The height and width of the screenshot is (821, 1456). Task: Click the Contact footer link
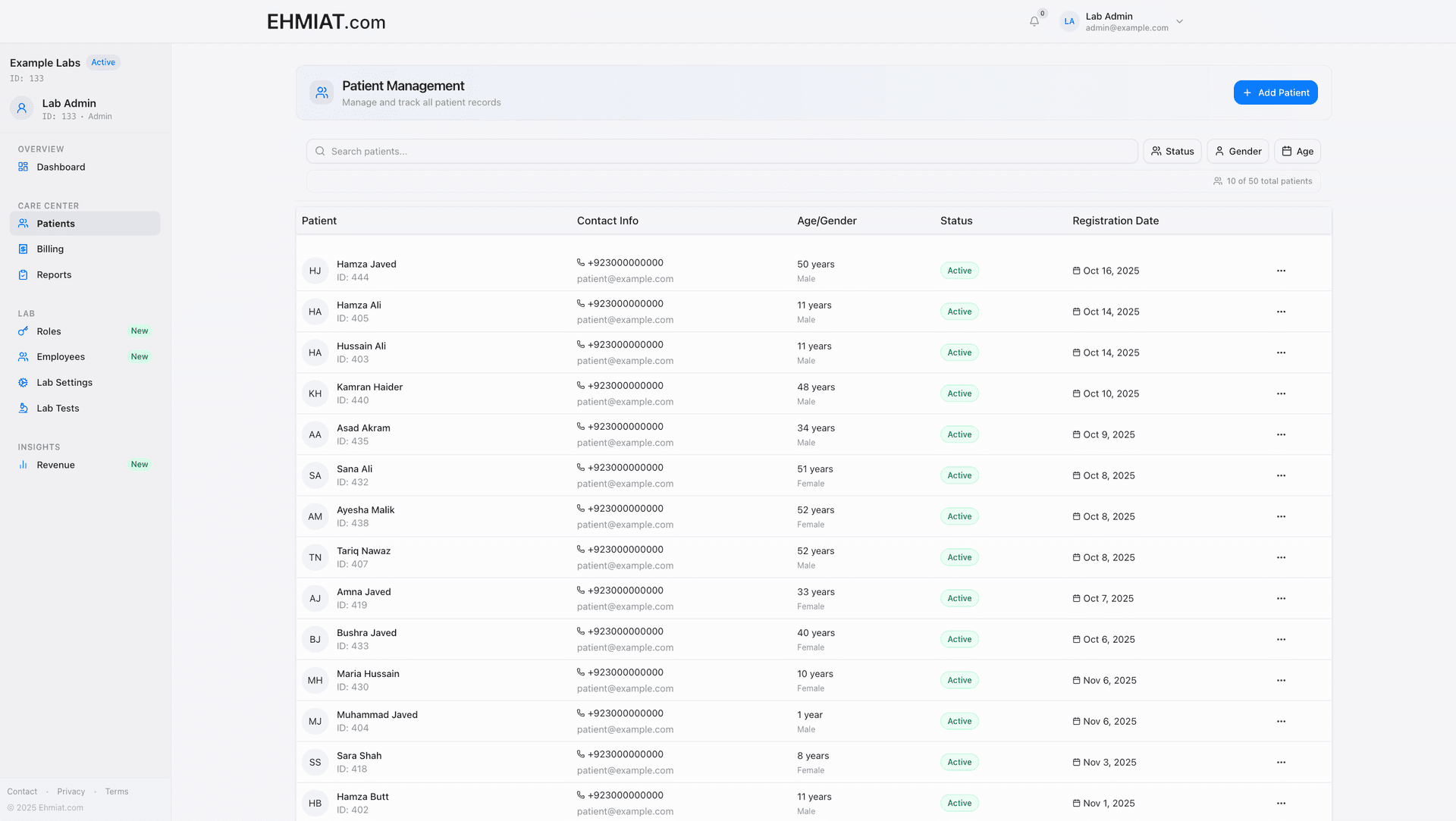[x=22, y=791]
